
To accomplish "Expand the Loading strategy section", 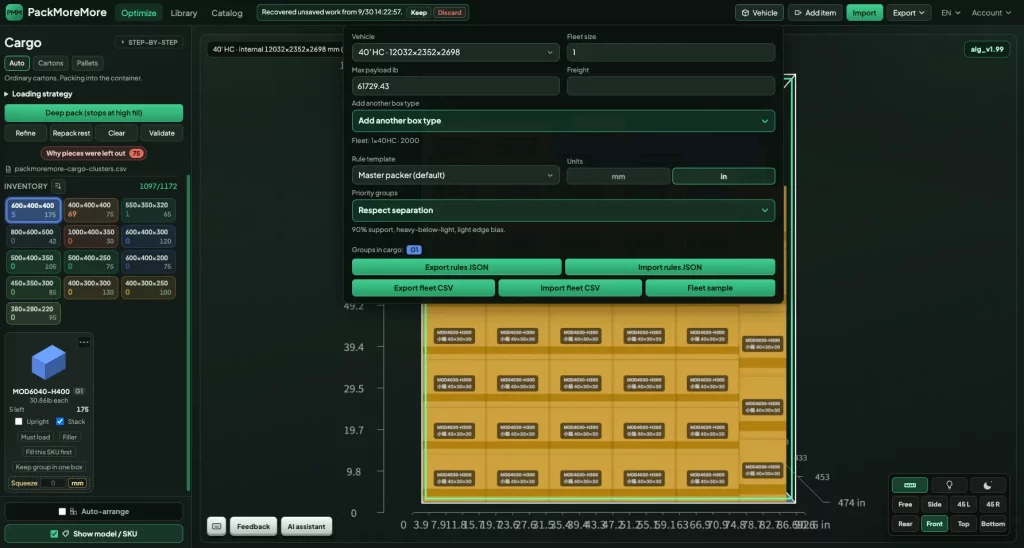I will 39,94.
